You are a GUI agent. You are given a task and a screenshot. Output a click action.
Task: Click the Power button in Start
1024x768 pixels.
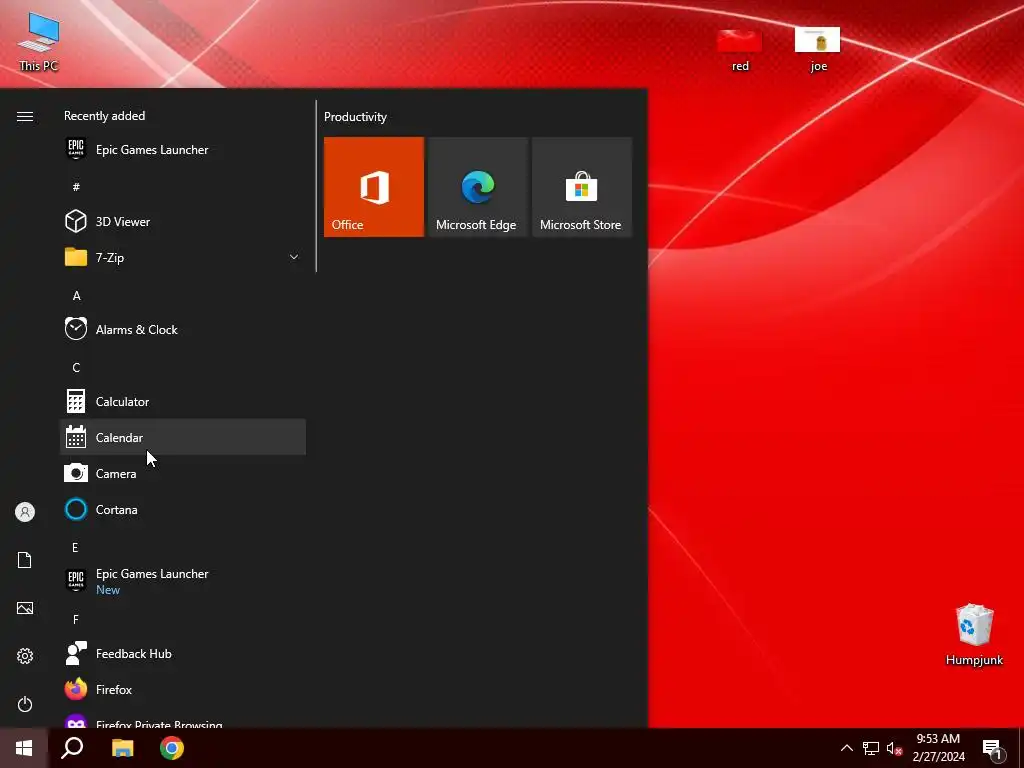(x=25, y=704)
